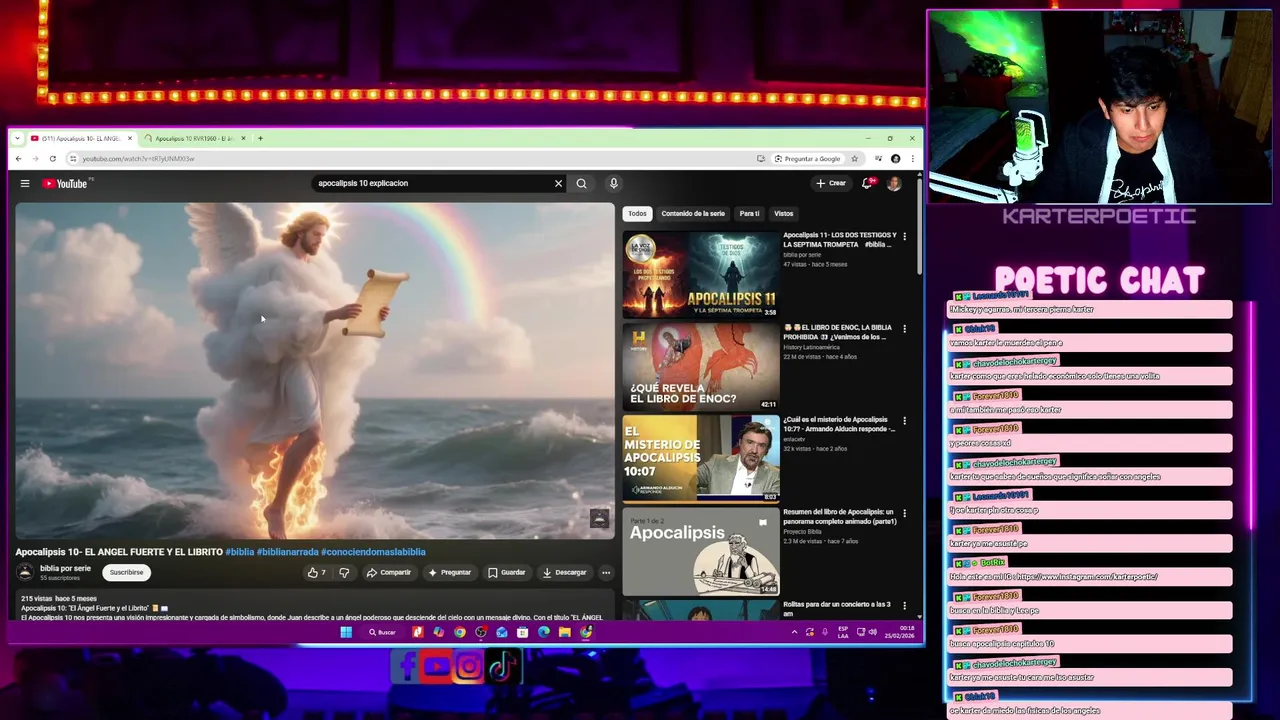Open the biblia por serie channel name
This screenshot has width=1280, height=720.
click(x=65, y=568)
